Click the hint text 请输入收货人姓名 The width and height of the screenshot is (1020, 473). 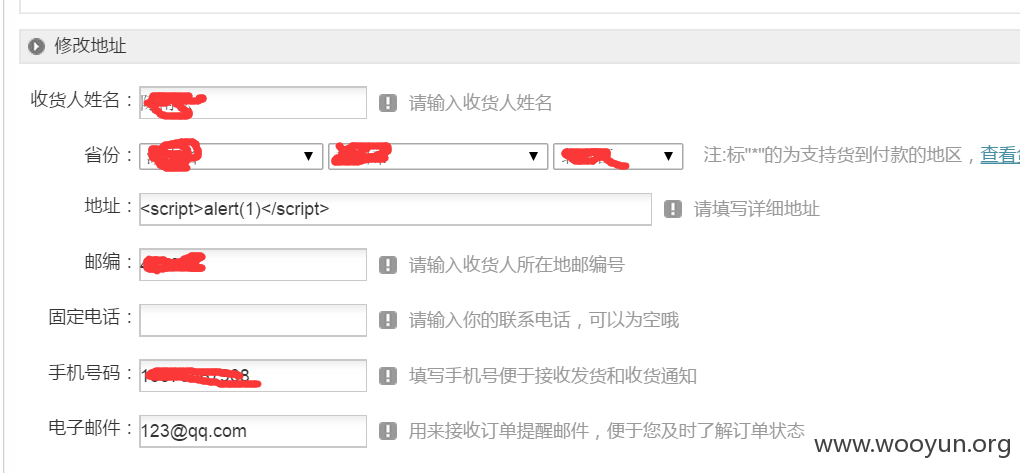pyautogui.click(x=480, y=103)
